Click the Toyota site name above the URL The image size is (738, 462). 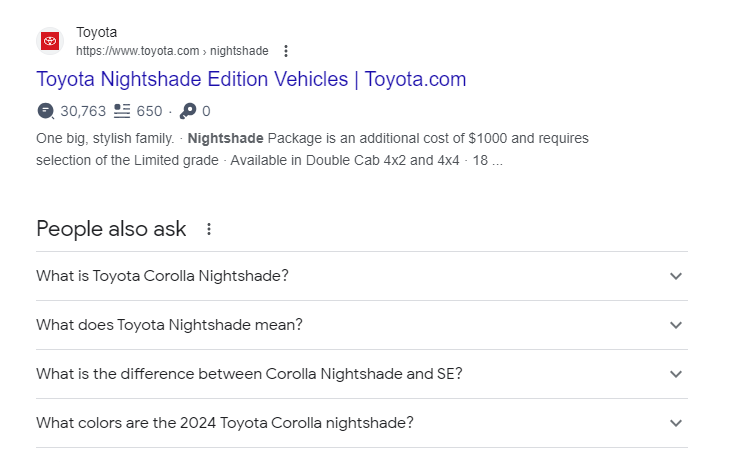[96, 32]
